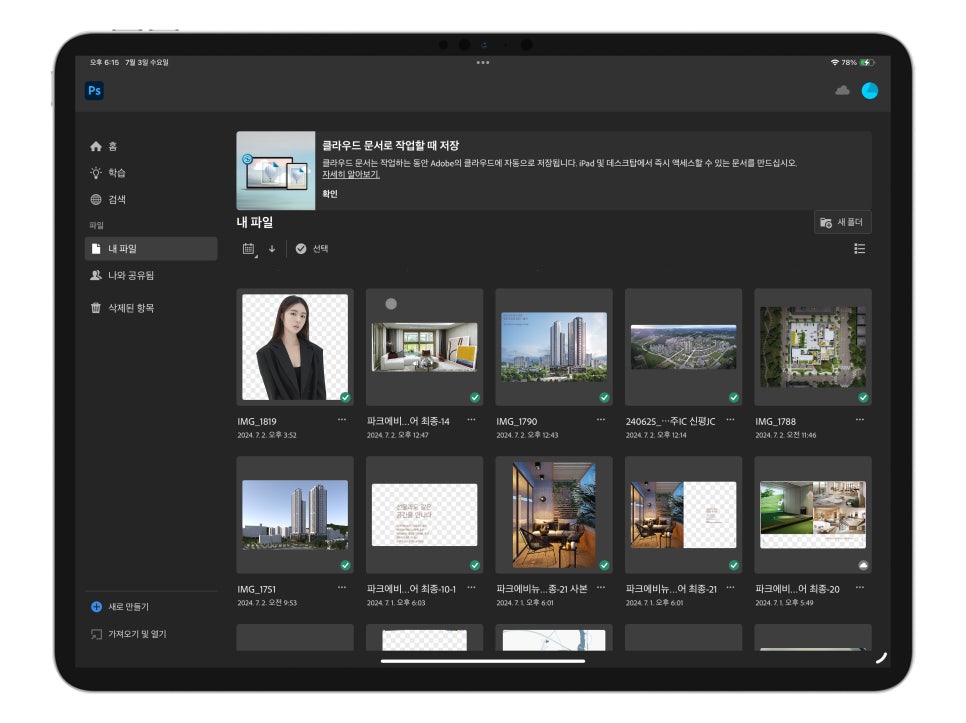Click the Photoshop Ps logo icon
The image size is (966, 723).
94,91
